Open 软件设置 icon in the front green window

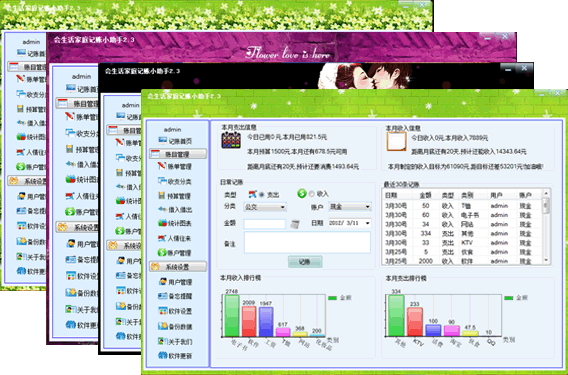coord(163,311)
